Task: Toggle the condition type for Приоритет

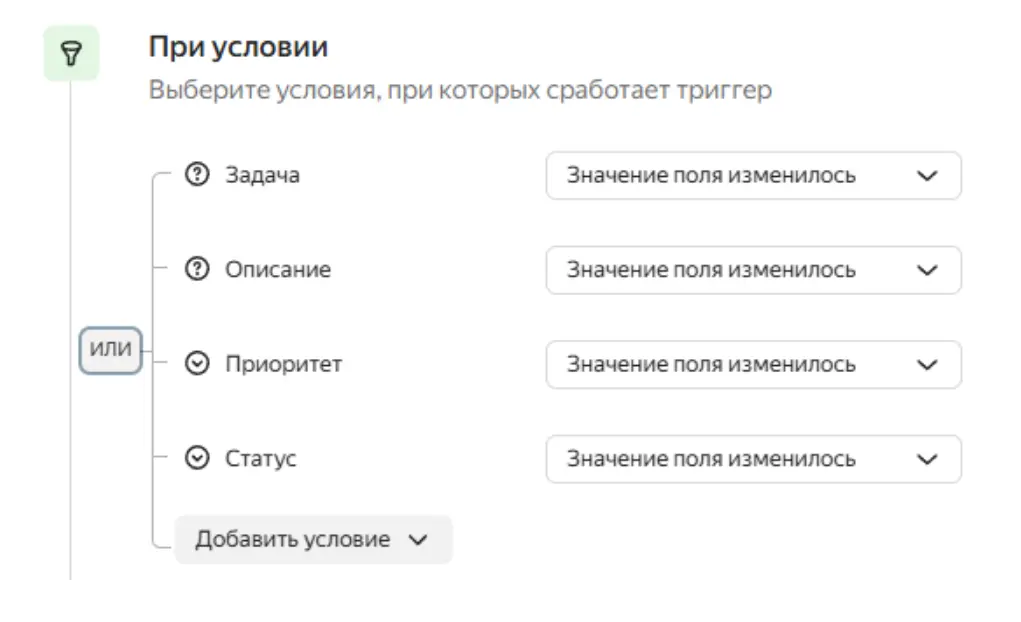Action: tap(753, 364)
